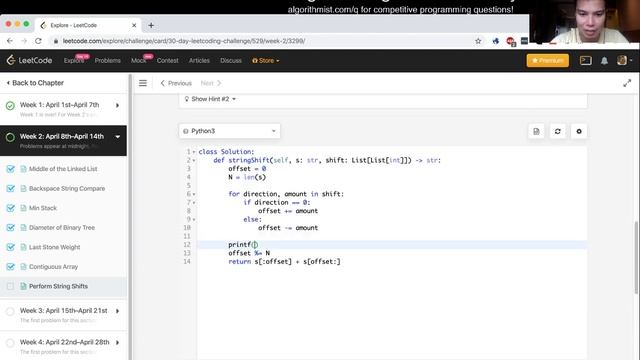The height and width of the screenshot is (360, 640).
Task: Expand the editor to fullscreen
Action: 627,83
